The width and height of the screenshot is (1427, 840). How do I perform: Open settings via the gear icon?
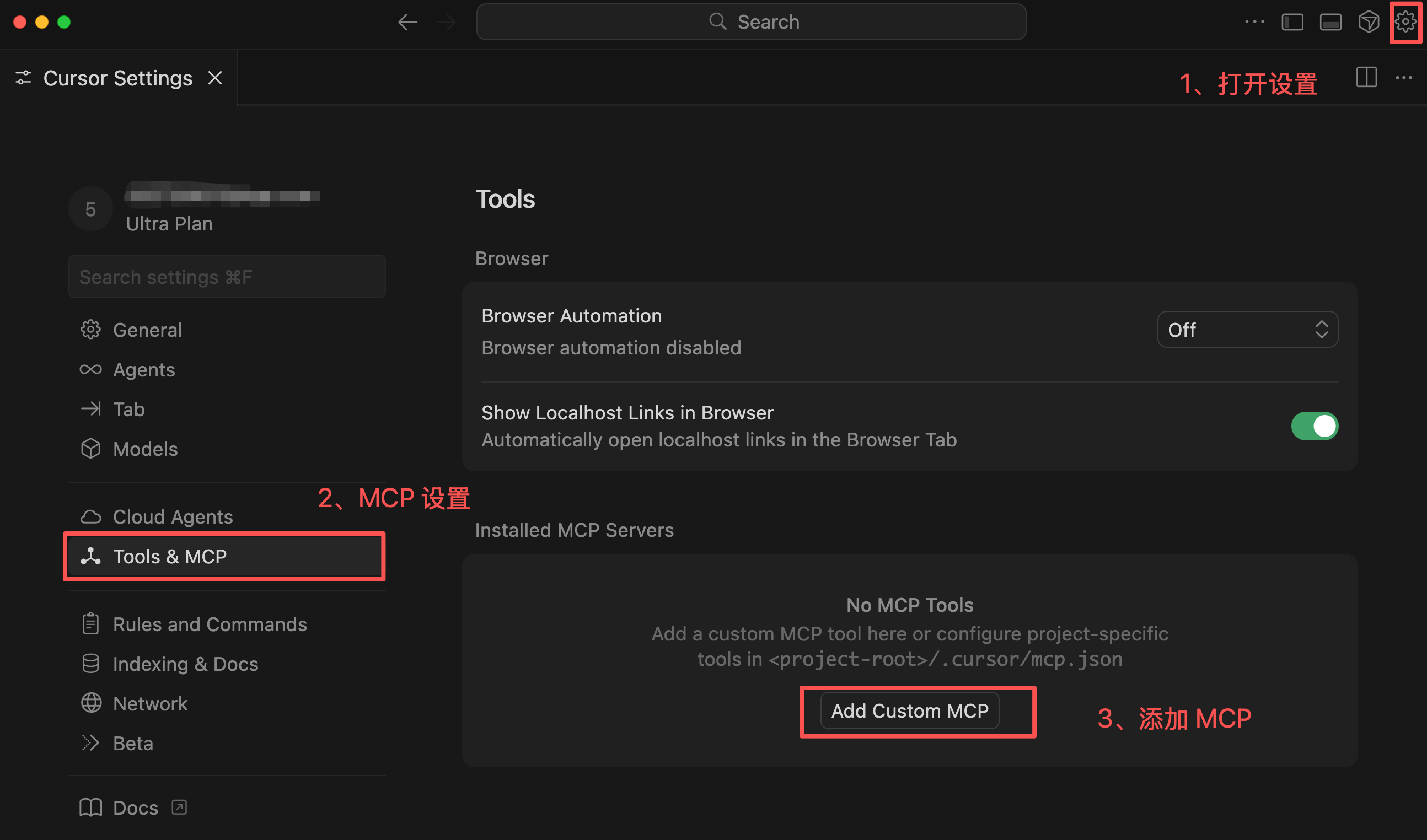coord(1405,22)
